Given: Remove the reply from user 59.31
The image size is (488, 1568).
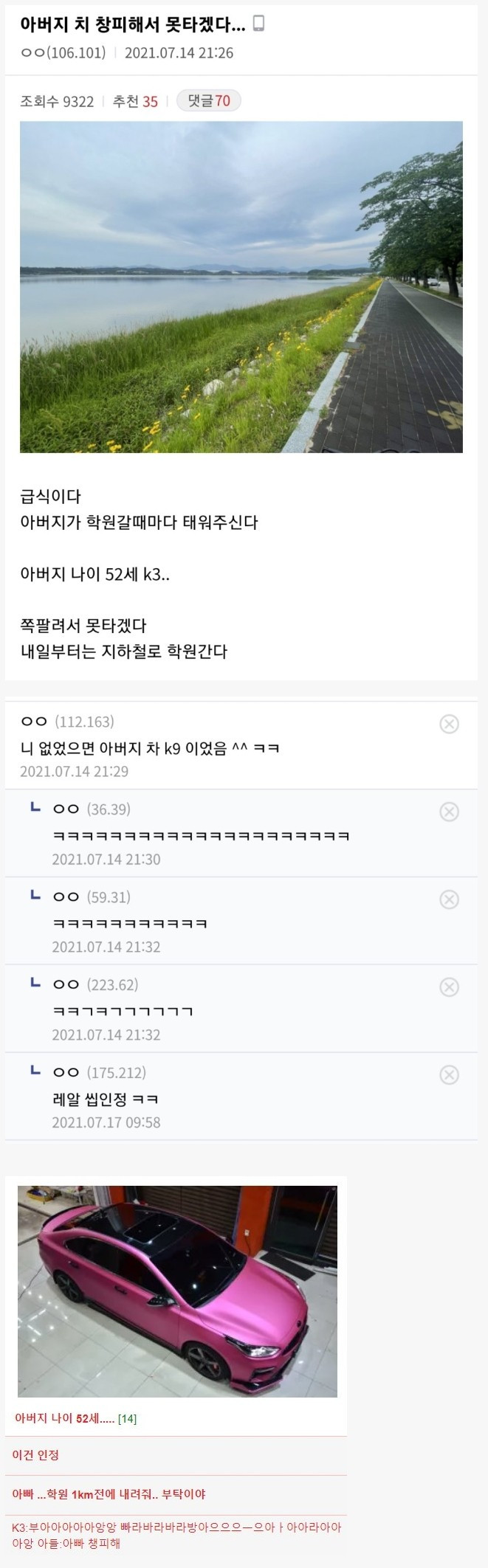Looking at the screenshot, I should tap(449, 899).
